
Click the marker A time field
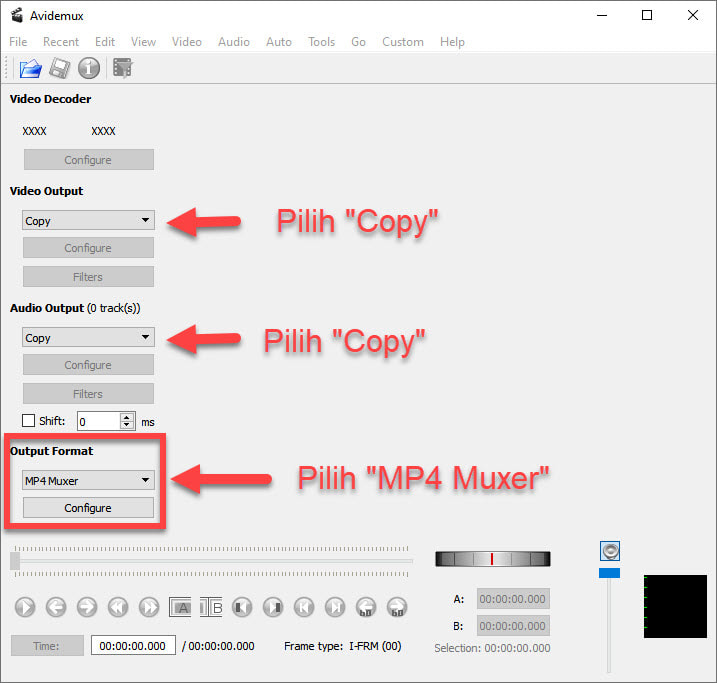[x=513, y=599]
